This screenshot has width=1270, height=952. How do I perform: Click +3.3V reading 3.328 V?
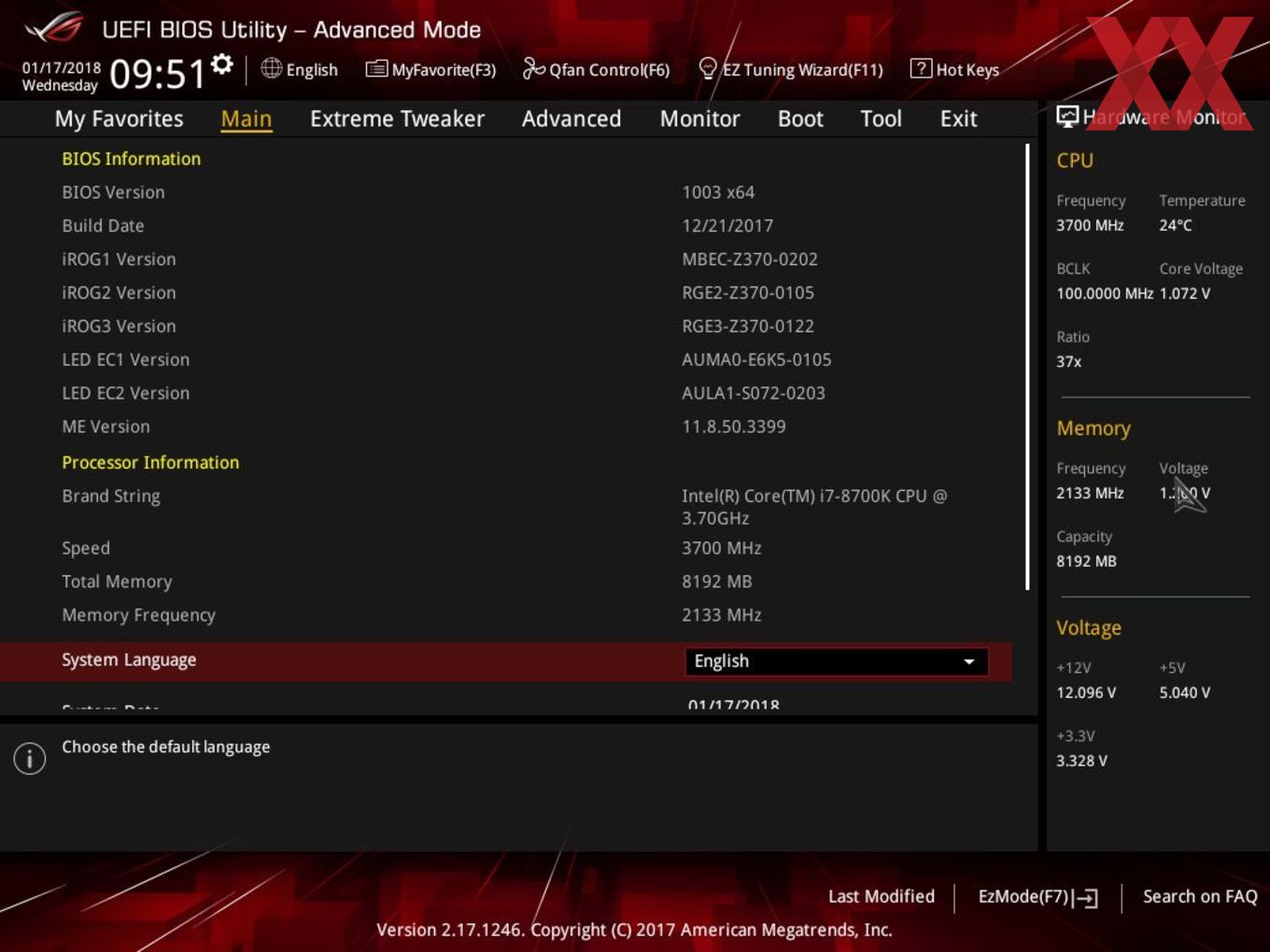1082,762
